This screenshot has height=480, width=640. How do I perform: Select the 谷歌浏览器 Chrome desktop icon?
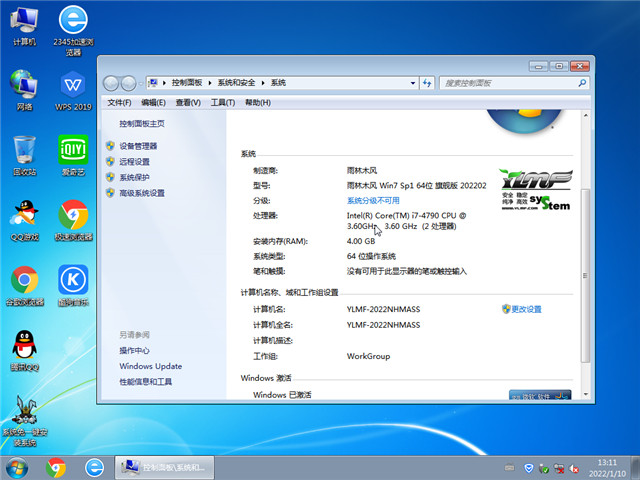24,286
